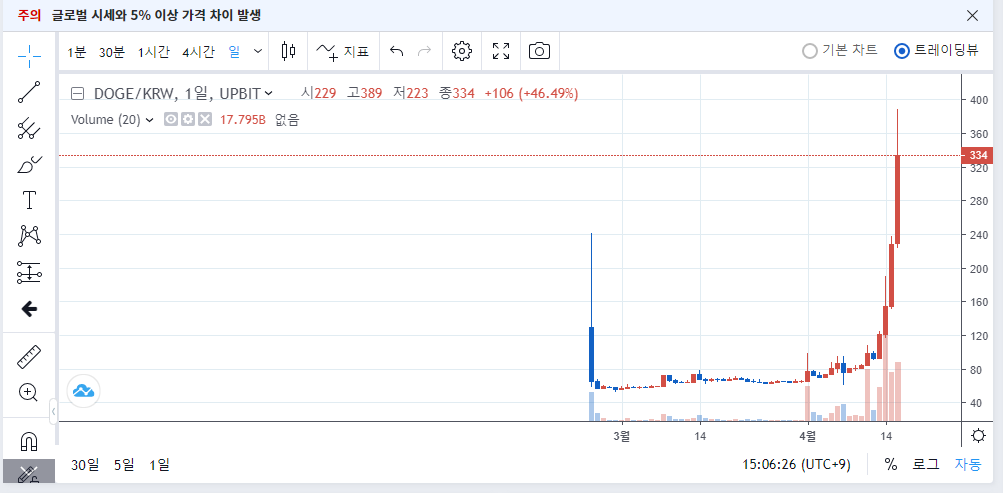Screen dimensions: 1003x493
Task: Set date range to 1일
Action: 159,465
